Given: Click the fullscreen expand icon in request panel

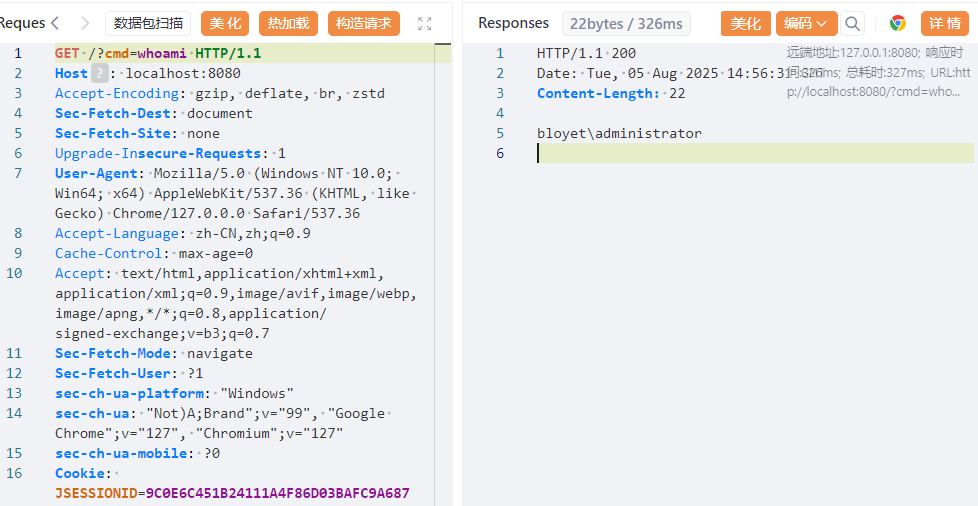Looking at the screenshot, I should tap(424, 23).
